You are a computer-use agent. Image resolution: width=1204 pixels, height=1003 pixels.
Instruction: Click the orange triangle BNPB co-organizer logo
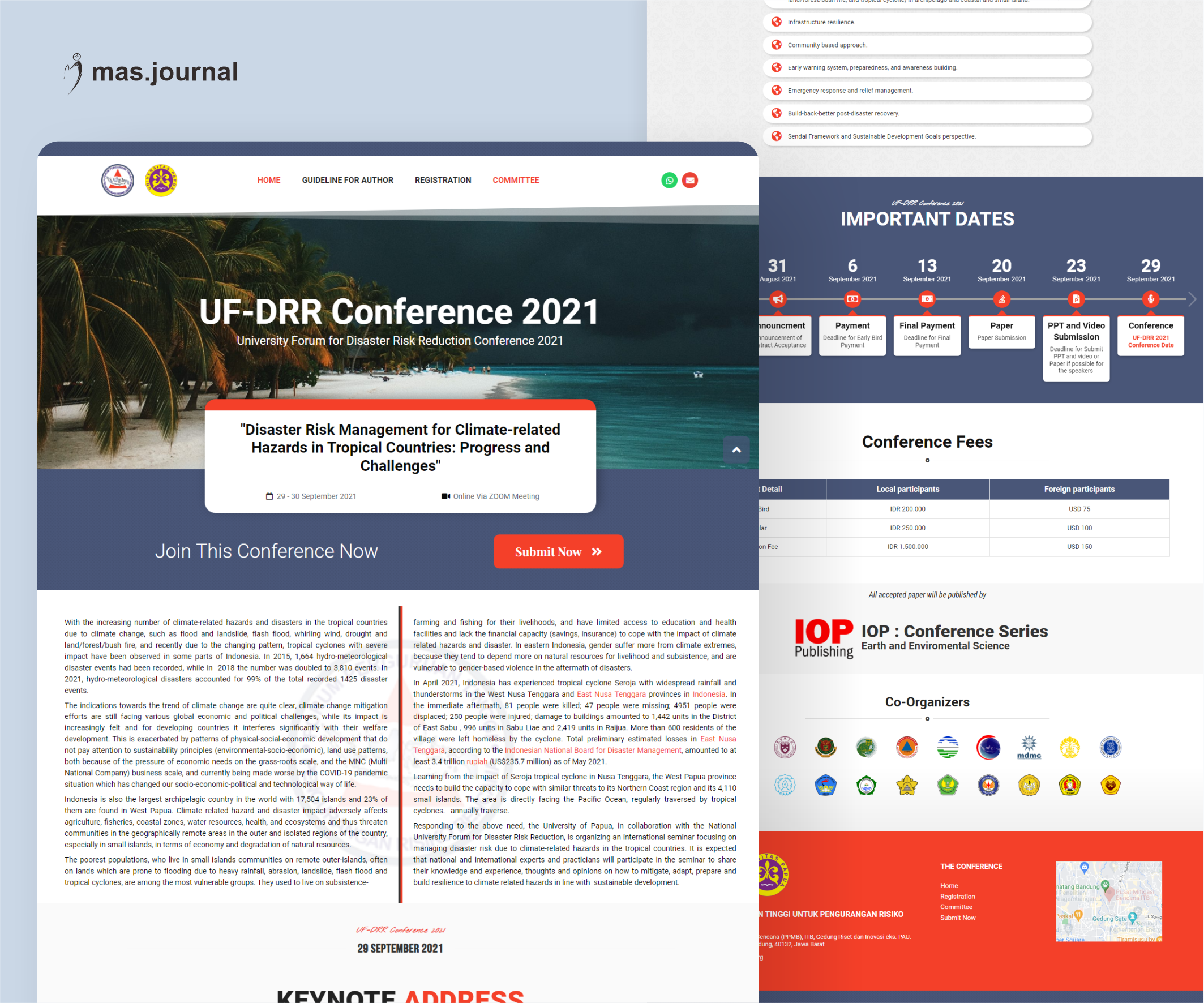pyautogui.click(x=907, y=747)
